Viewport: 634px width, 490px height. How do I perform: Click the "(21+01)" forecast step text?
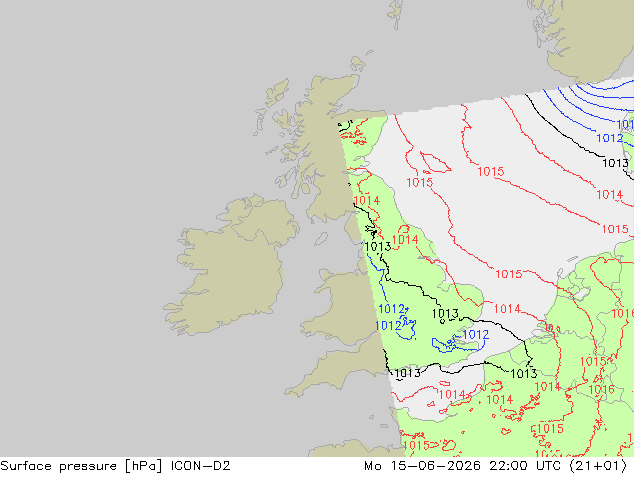click(598, 466)
